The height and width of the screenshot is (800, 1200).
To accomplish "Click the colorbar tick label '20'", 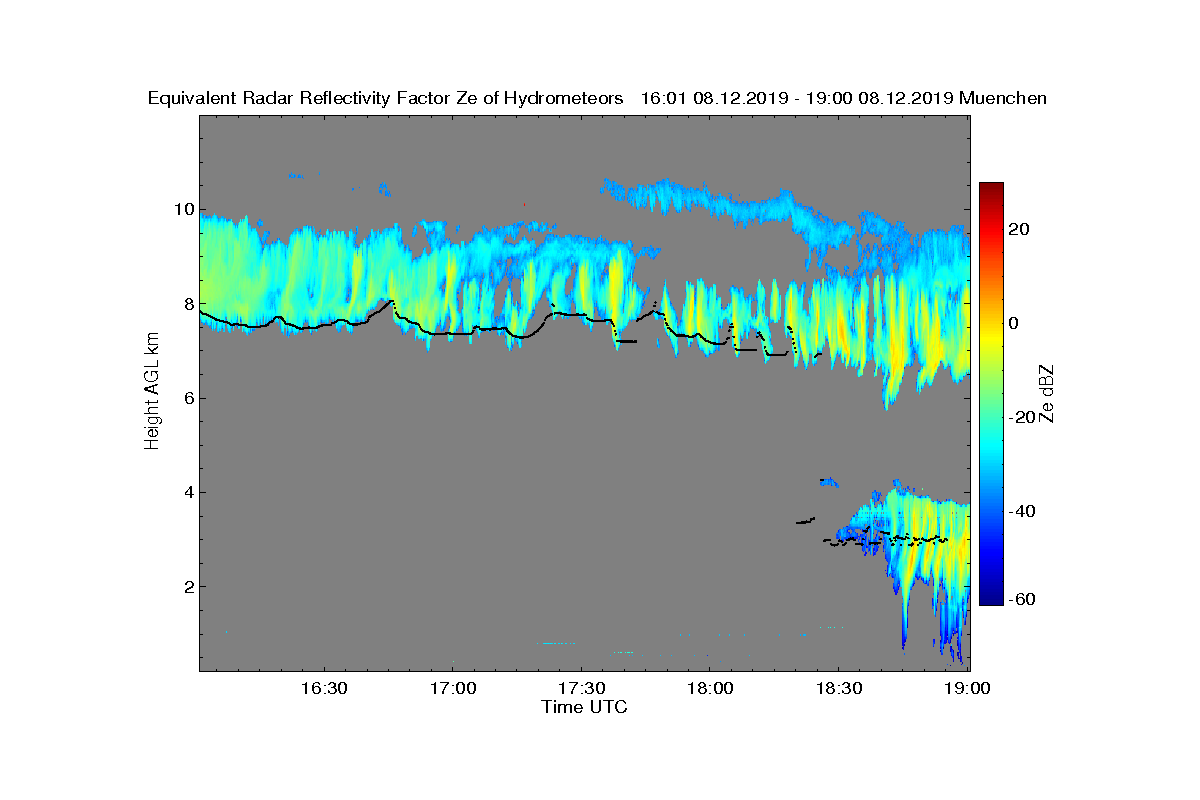I will 1020,229.
